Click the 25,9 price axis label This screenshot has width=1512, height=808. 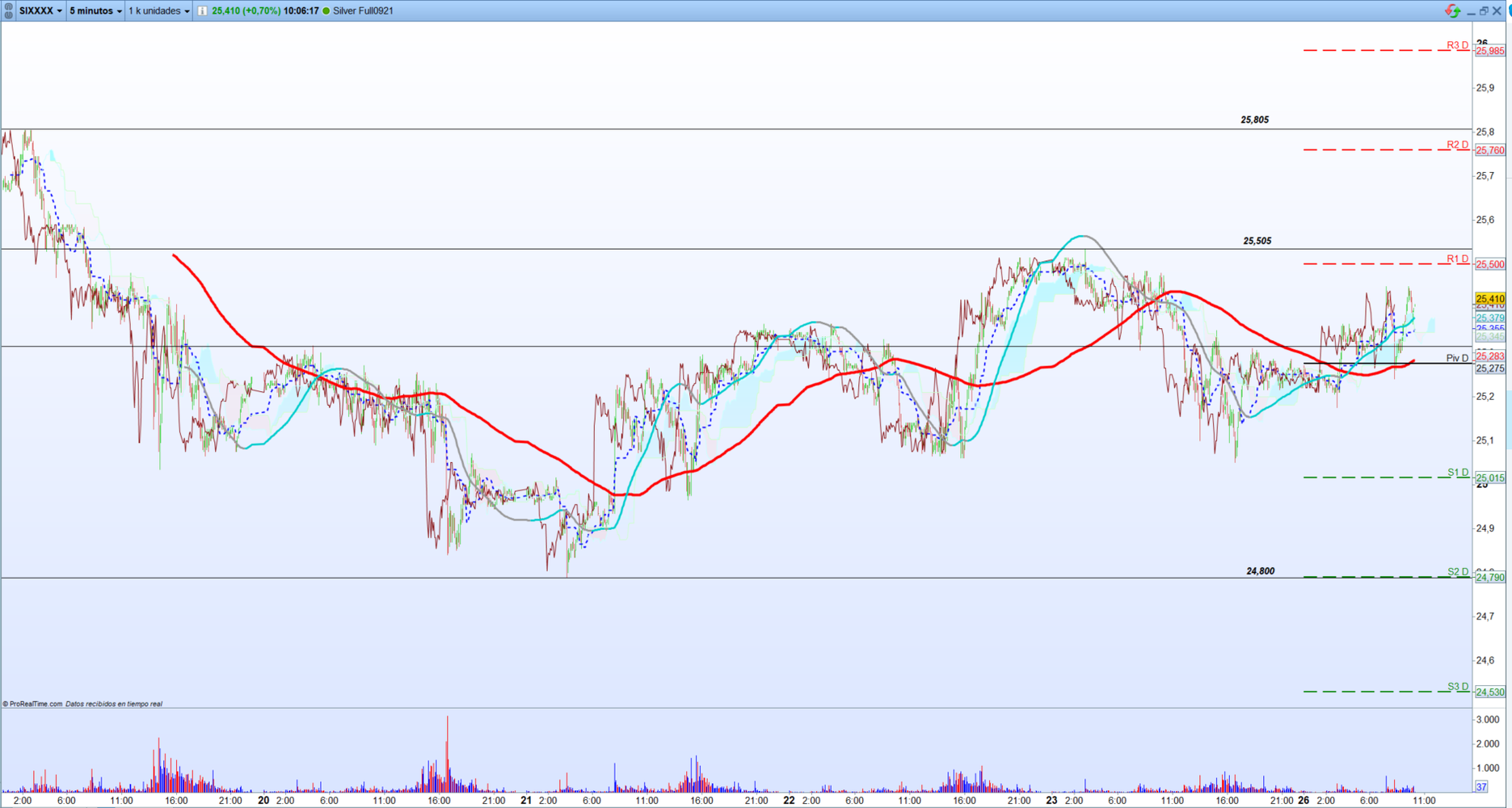click(x=1485, y=88)
